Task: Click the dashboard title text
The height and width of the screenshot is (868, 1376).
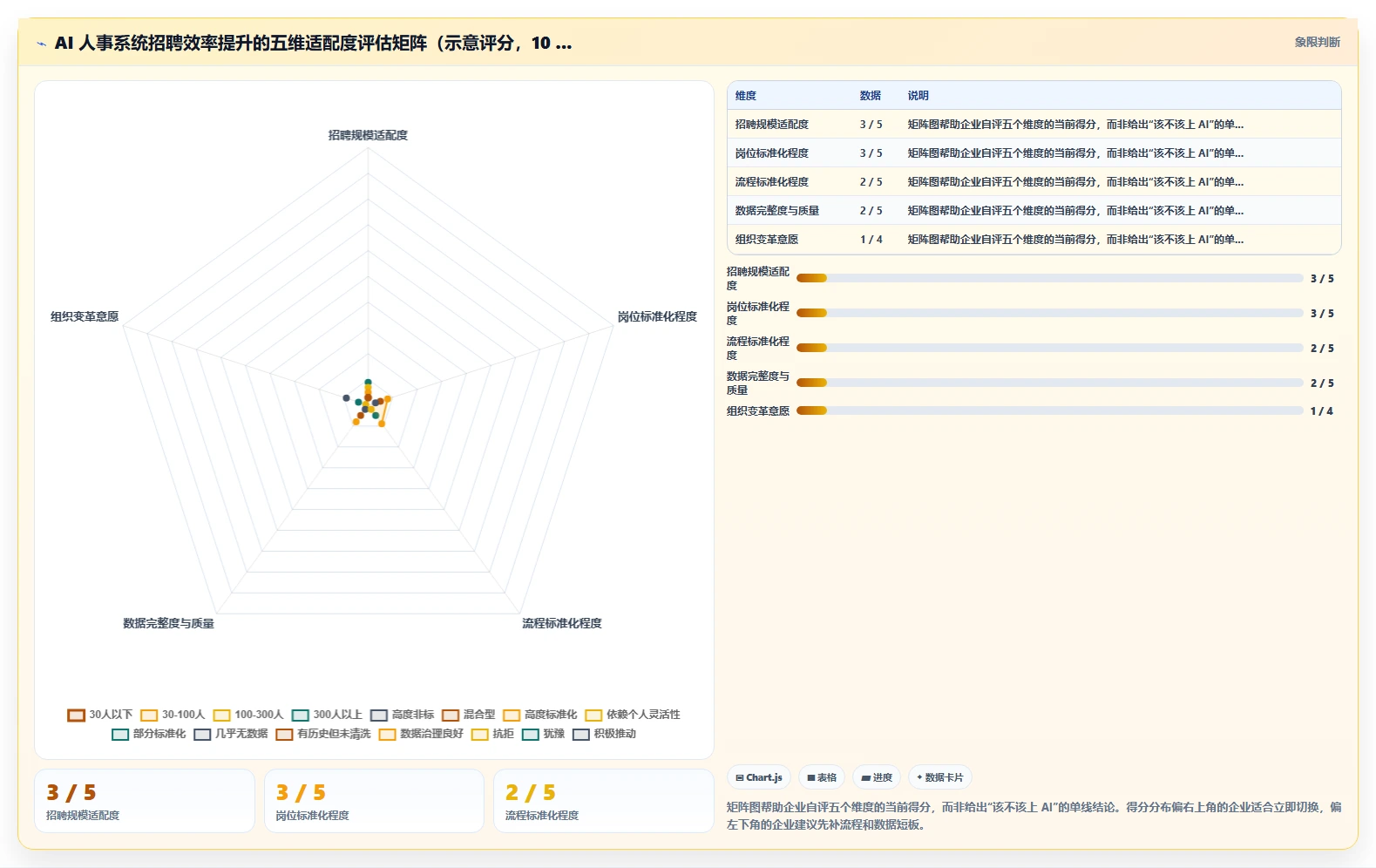Action: (313, 43)
